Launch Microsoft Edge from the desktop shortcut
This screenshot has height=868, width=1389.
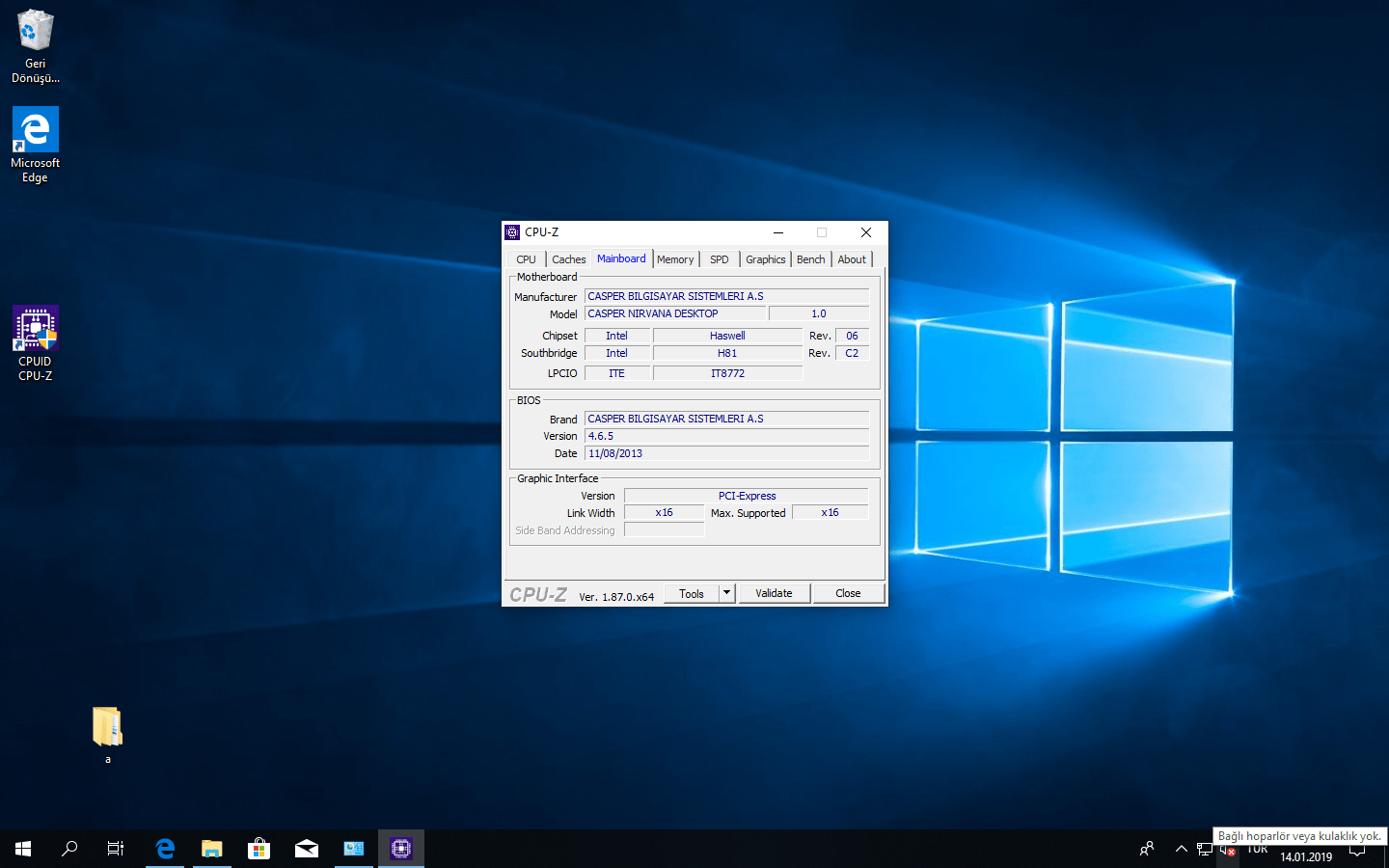[35, 144]
